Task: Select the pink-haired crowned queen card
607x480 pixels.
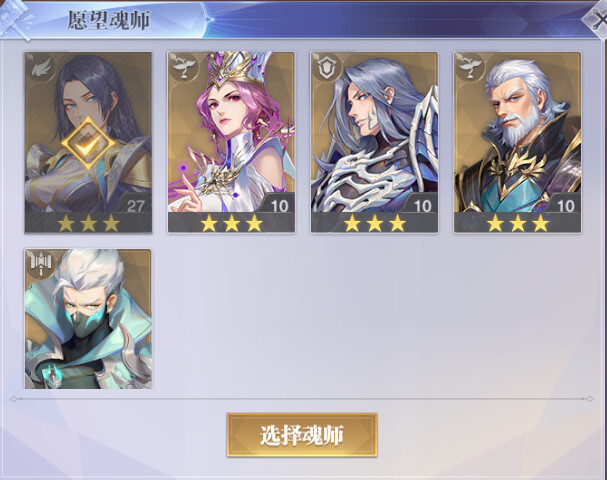Action: pyautogui.click(x=231, y=142)
